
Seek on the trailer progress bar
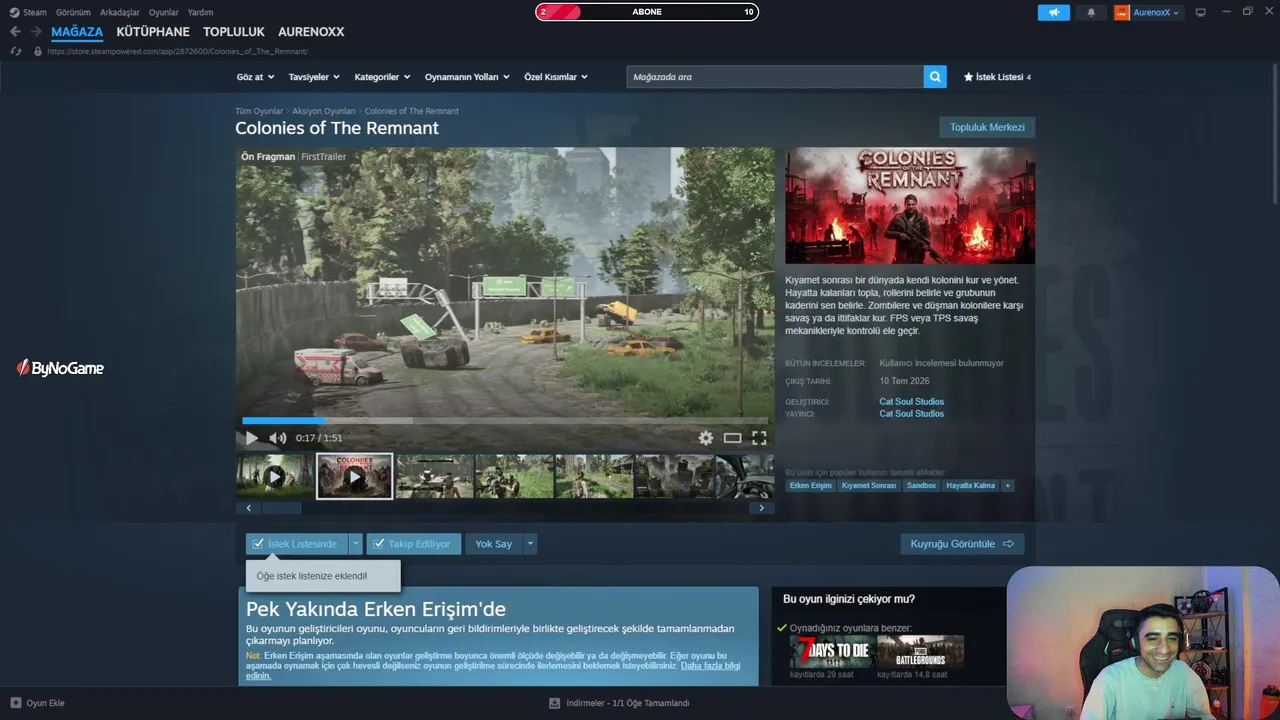tap(505, 421)
